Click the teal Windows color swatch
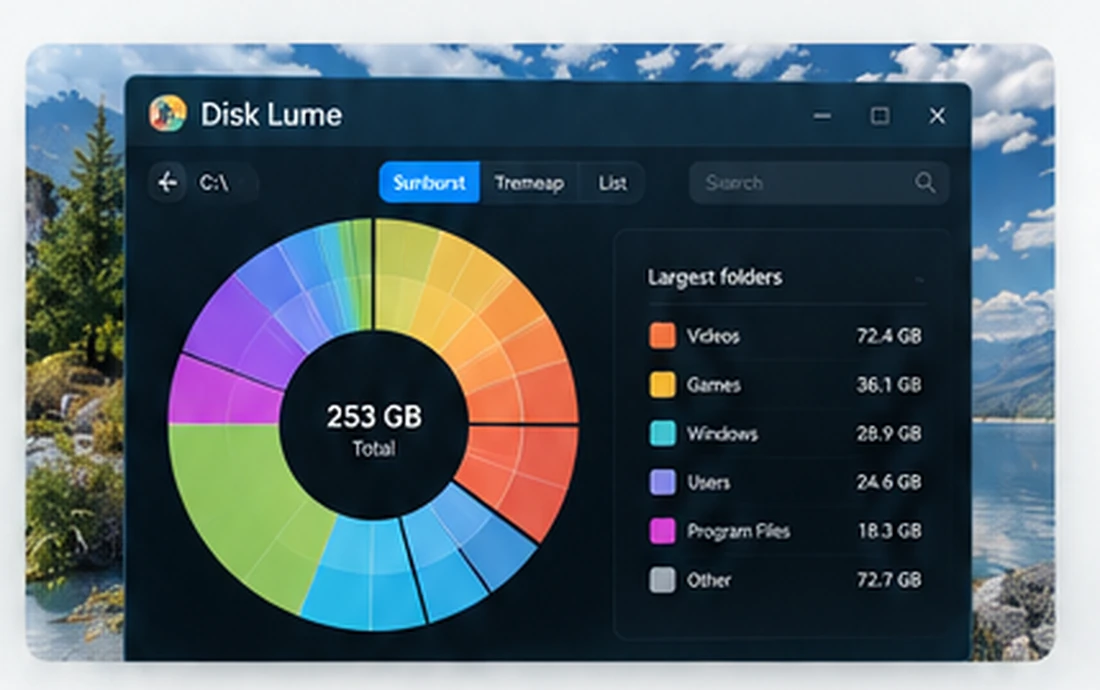The image size is (1100, 690). pos(662,433)
